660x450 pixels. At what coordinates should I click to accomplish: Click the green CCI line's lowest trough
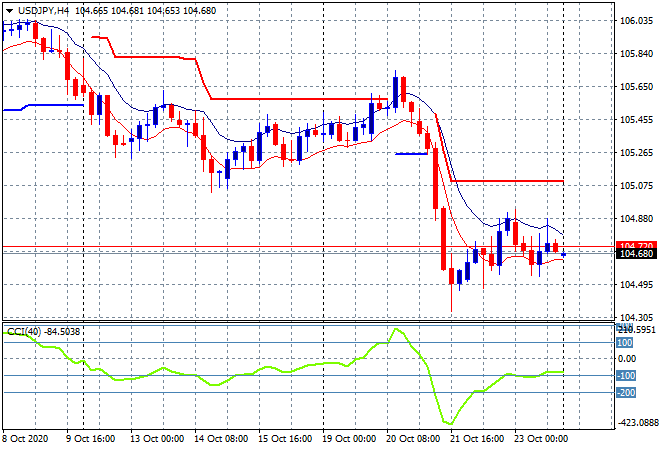click(x=450, y=423)
